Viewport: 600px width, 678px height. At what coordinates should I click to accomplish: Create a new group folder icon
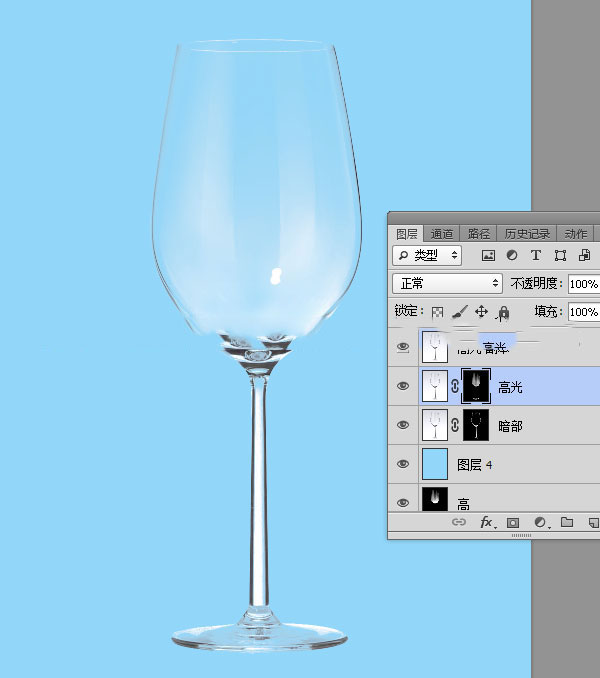coord(567,522)
